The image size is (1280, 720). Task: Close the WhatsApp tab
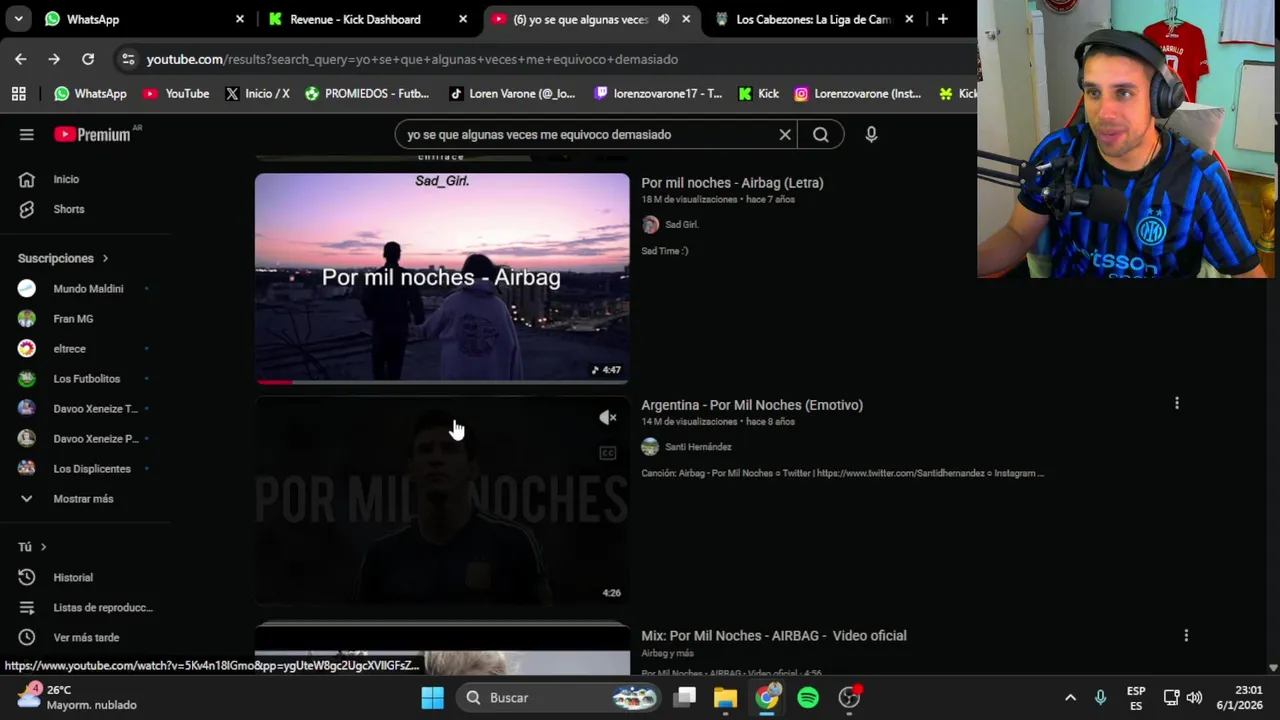click(x=240, y=19)
